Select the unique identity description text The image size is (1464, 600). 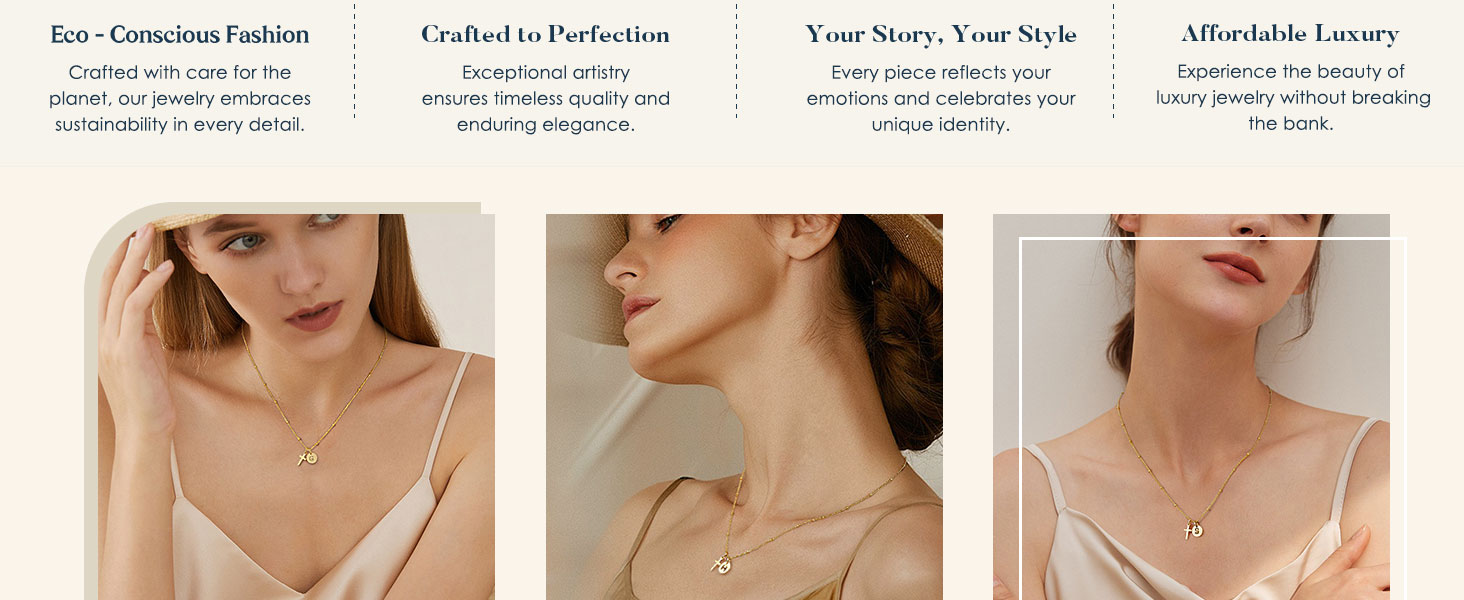click(x=941, y=98)
